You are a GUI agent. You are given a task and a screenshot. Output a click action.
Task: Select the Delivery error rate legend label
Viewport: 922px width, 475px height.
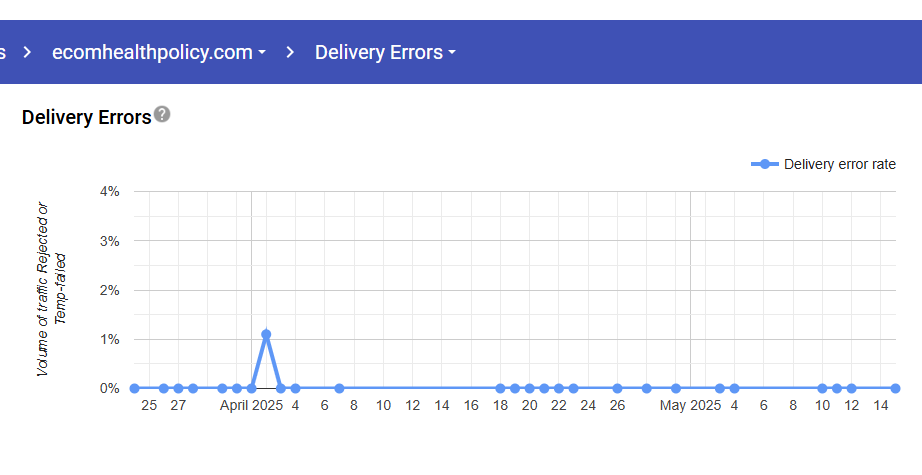point(839,164)
